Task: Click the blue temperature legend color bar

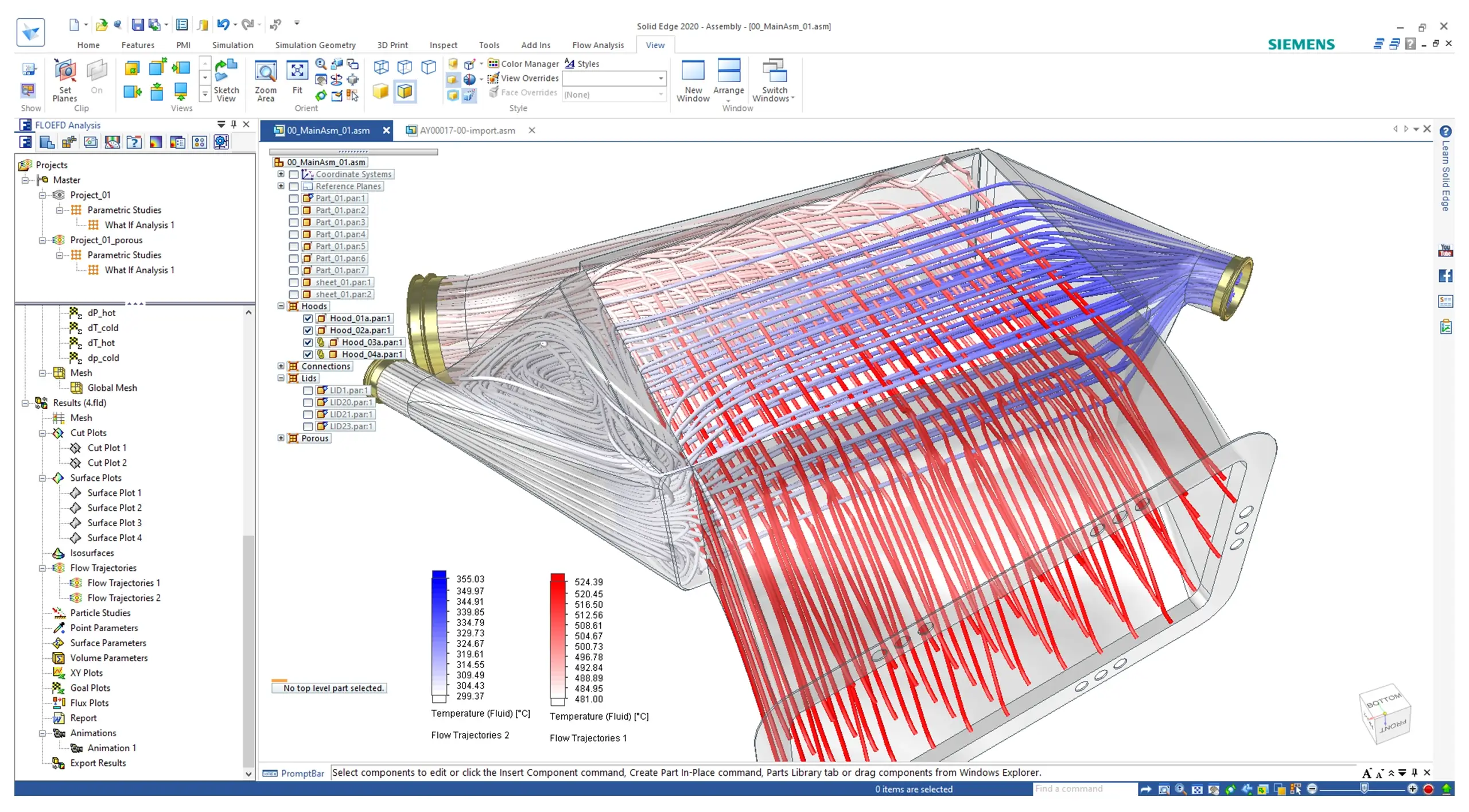Action: (x=439, y=636)
